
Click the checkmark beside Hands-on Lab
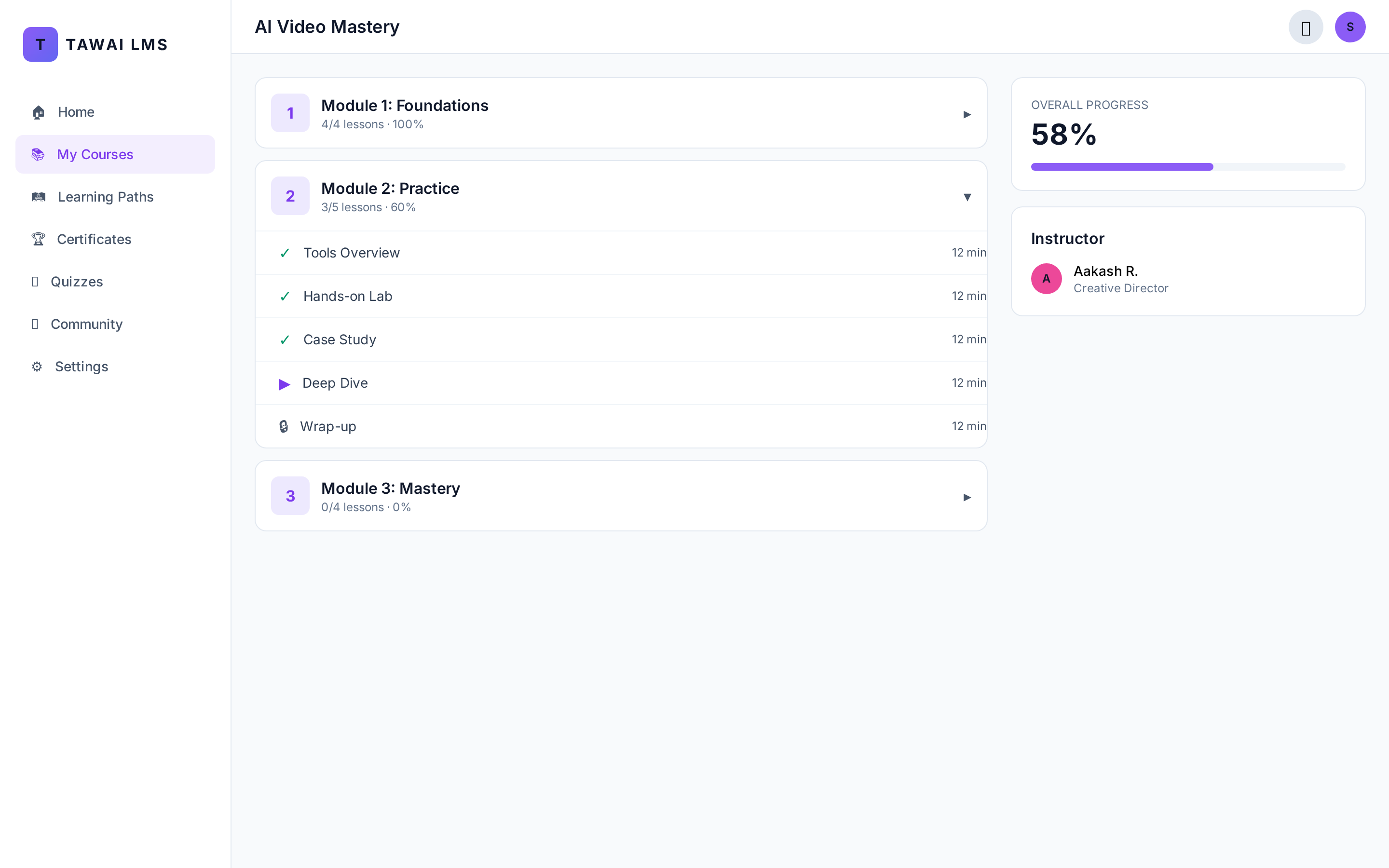pos(285,297)
